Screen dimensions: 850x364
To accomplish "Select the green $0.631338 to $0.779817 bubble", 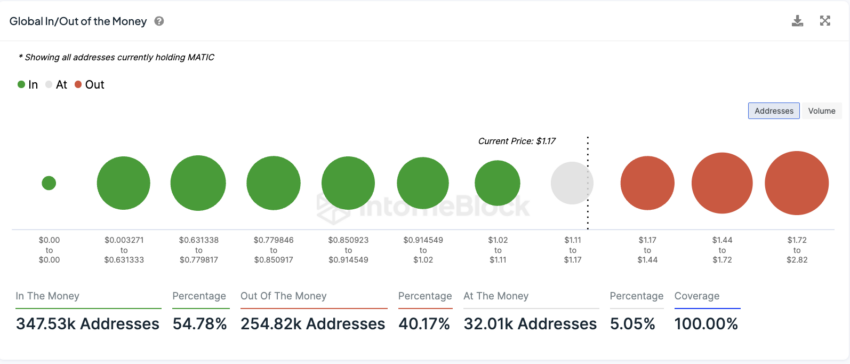I will tap(198, 183).
